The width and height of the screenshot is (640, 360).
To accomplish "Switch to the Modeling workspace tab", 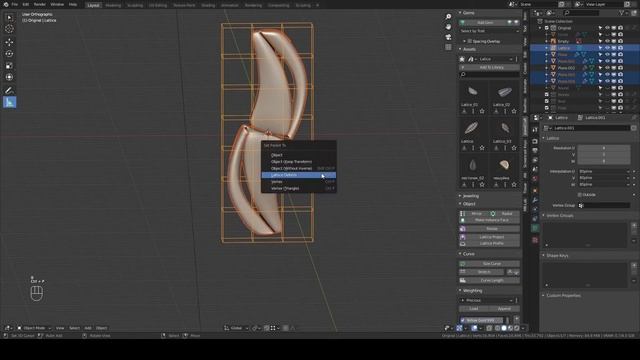I will click(113, 5).
